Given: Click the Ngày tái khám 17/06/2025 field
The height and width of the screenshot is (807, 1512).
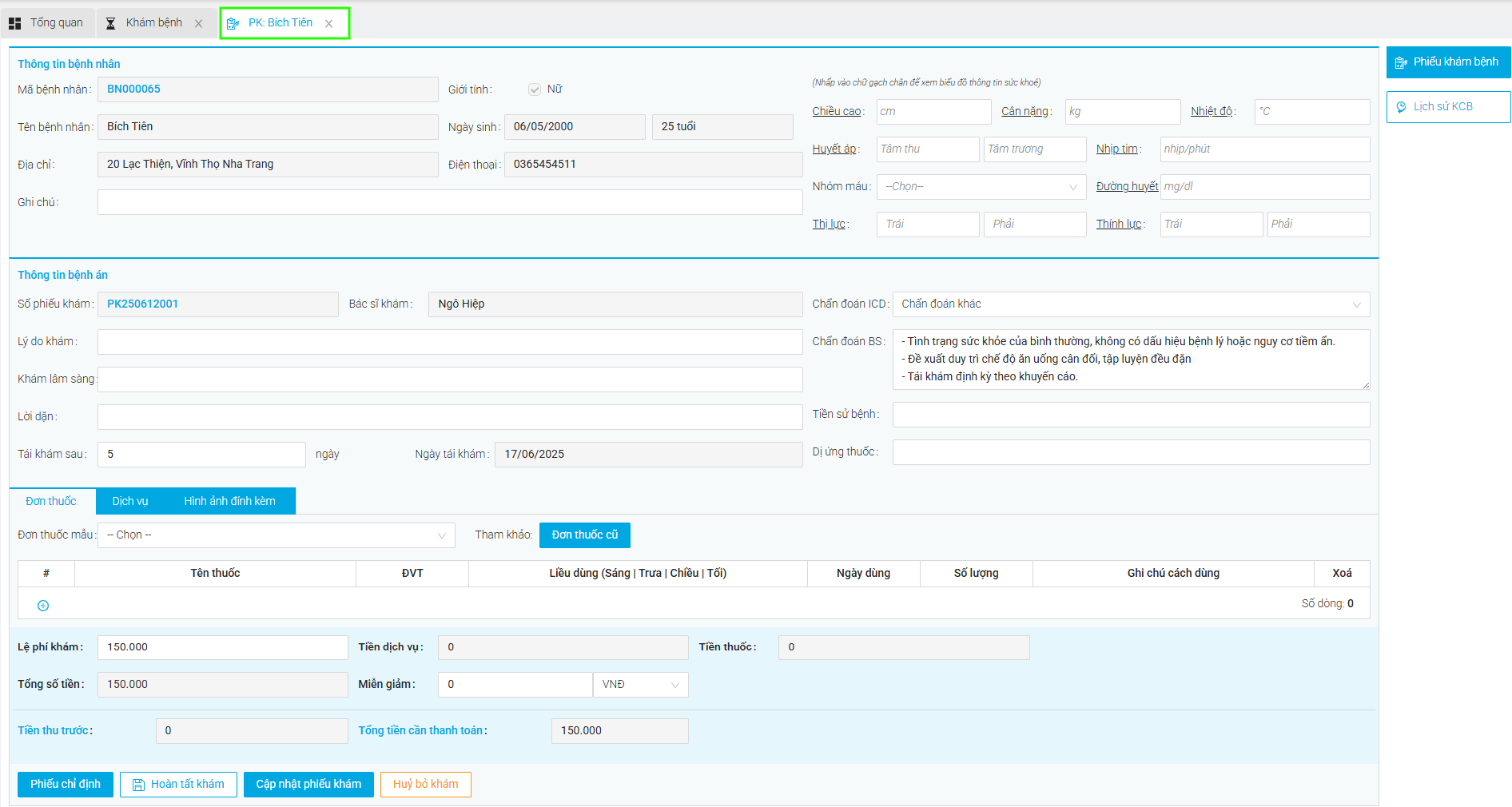Looking at the screenshot, I should pos(648,455).
